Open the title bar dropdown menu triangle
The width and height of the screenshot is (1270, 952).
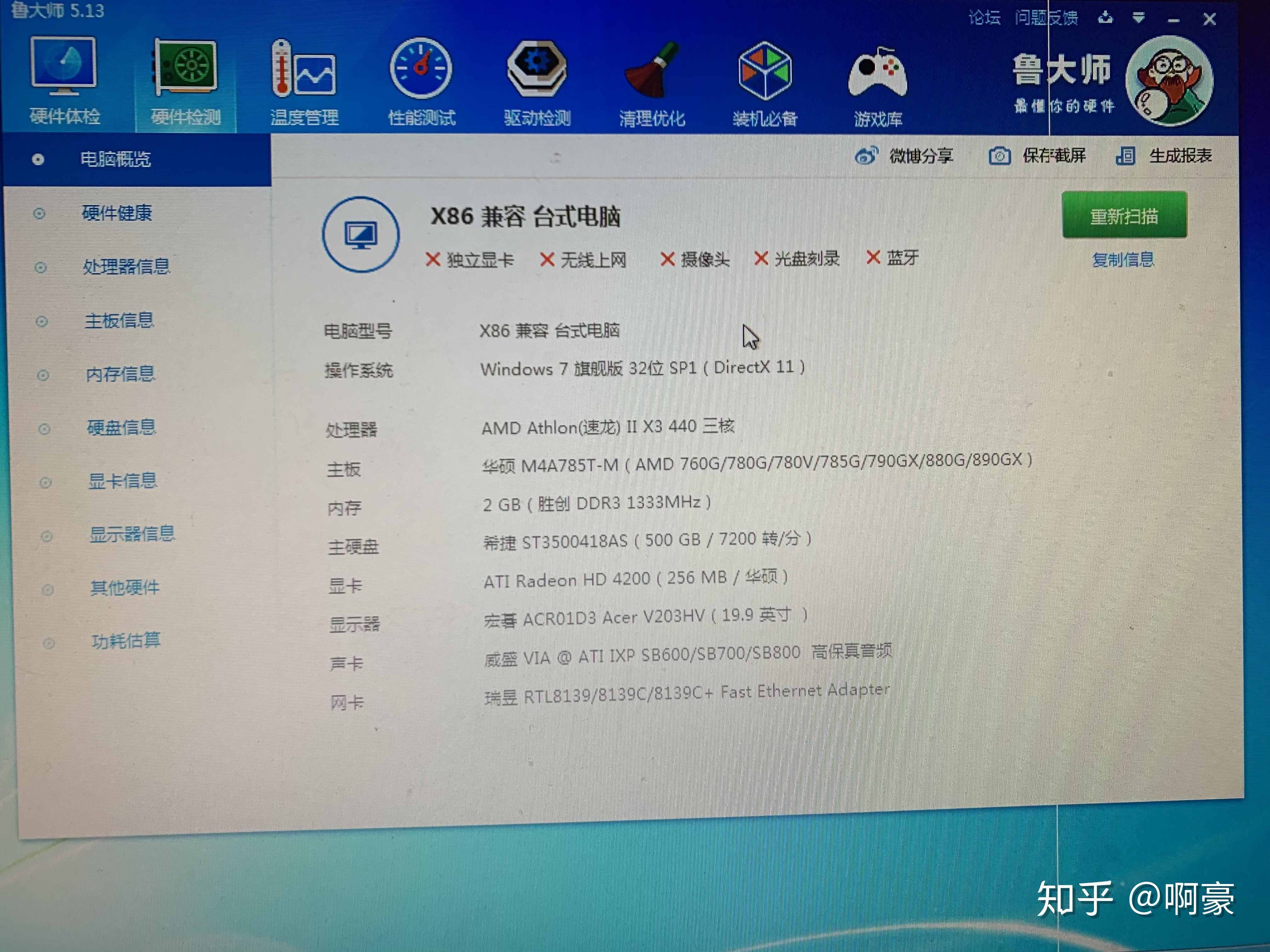click(1139, 18)
